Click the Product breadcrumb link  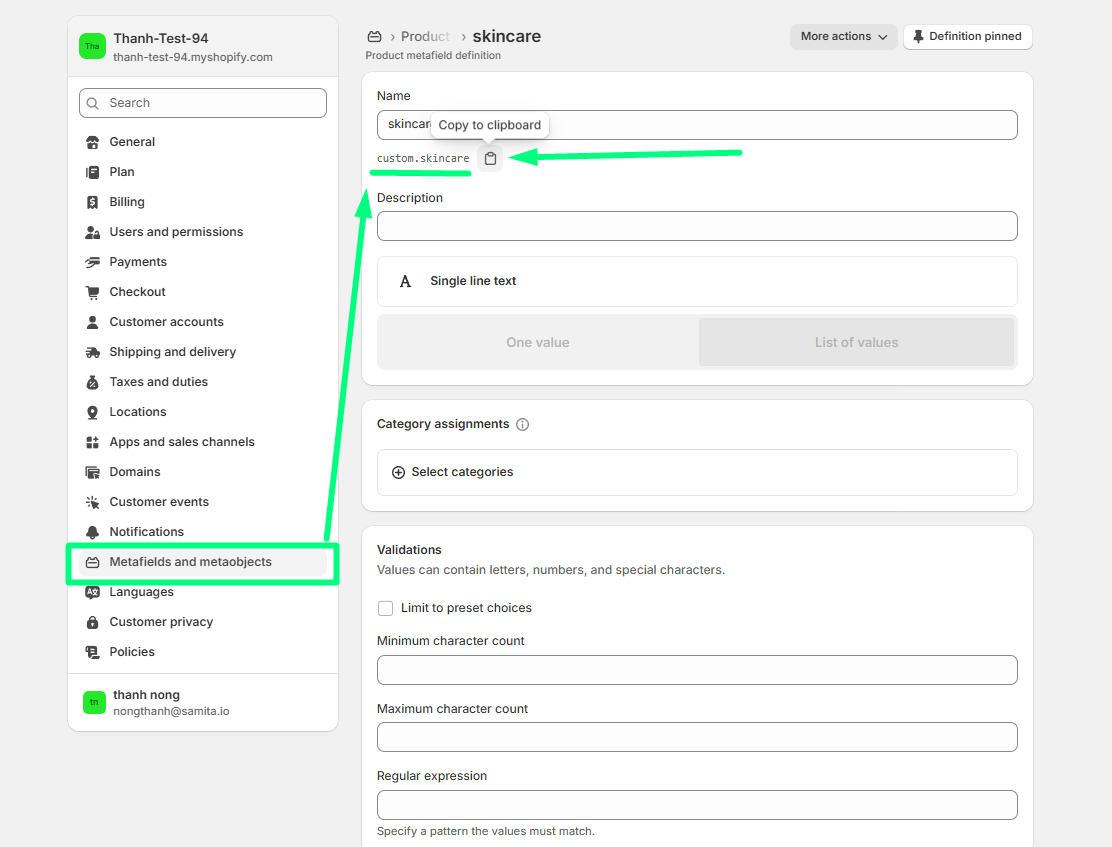click(x=425, y=37)
